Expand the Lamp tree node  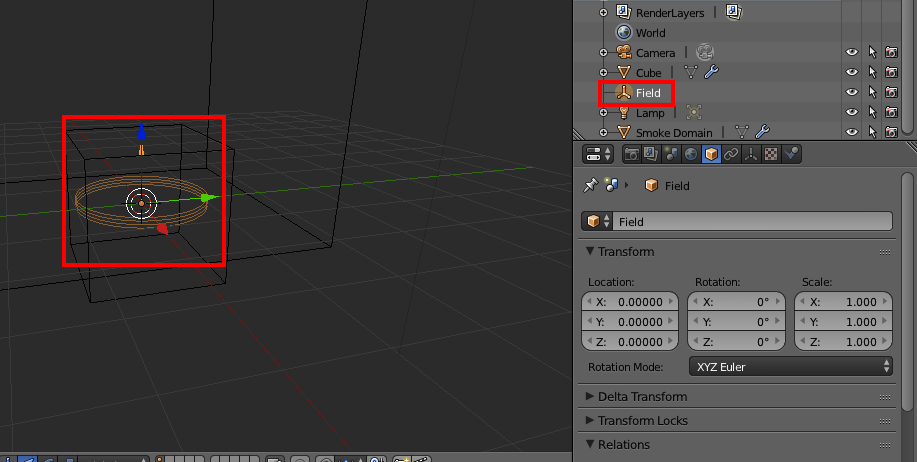(604, 112)
